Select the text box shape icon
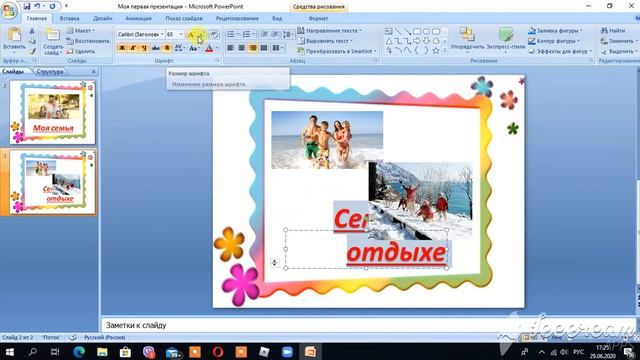This screenshot has width=640, height=360. point(389,31)
